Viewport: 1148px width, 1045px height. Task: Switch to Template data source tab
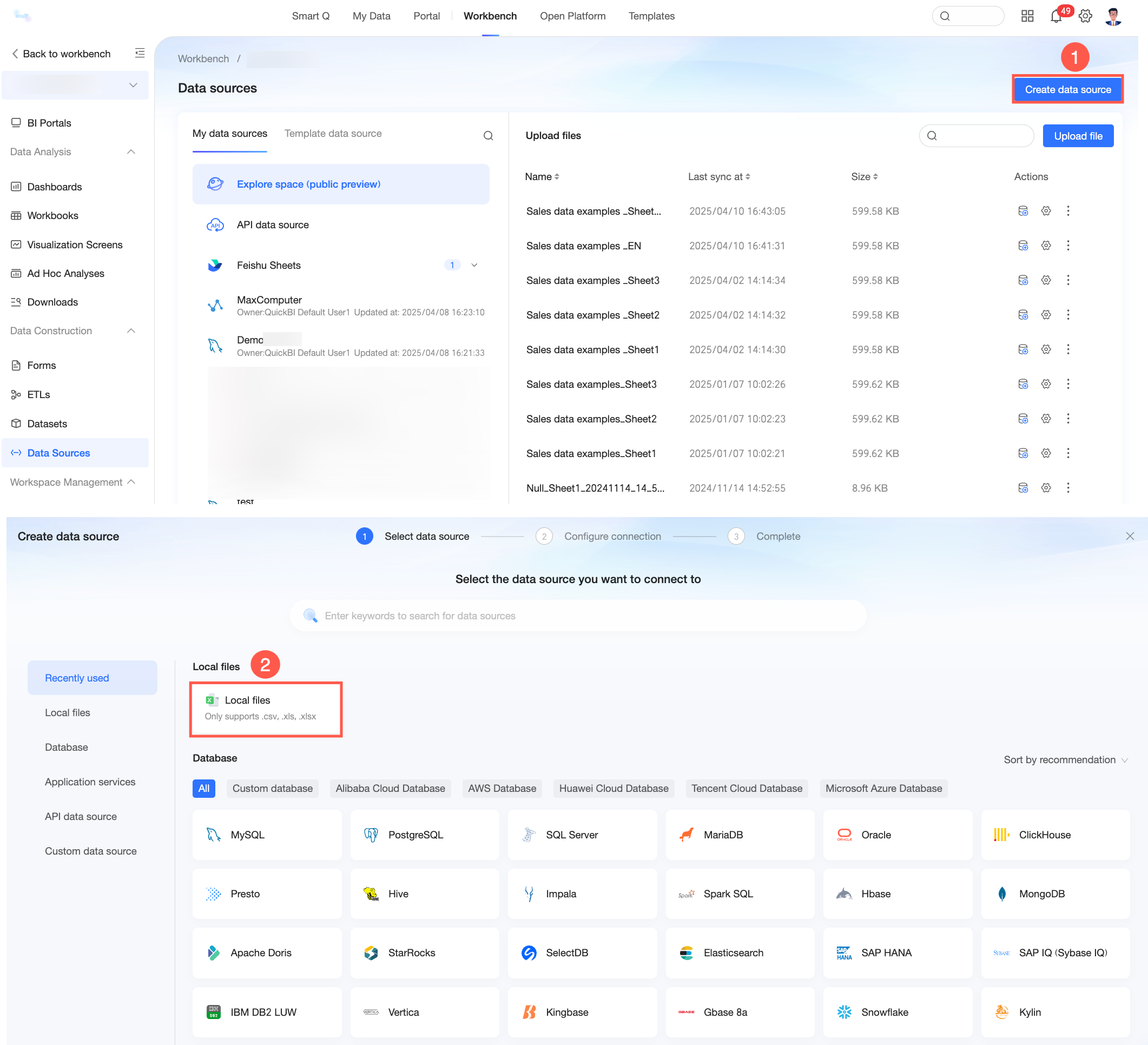coord(333,133)
